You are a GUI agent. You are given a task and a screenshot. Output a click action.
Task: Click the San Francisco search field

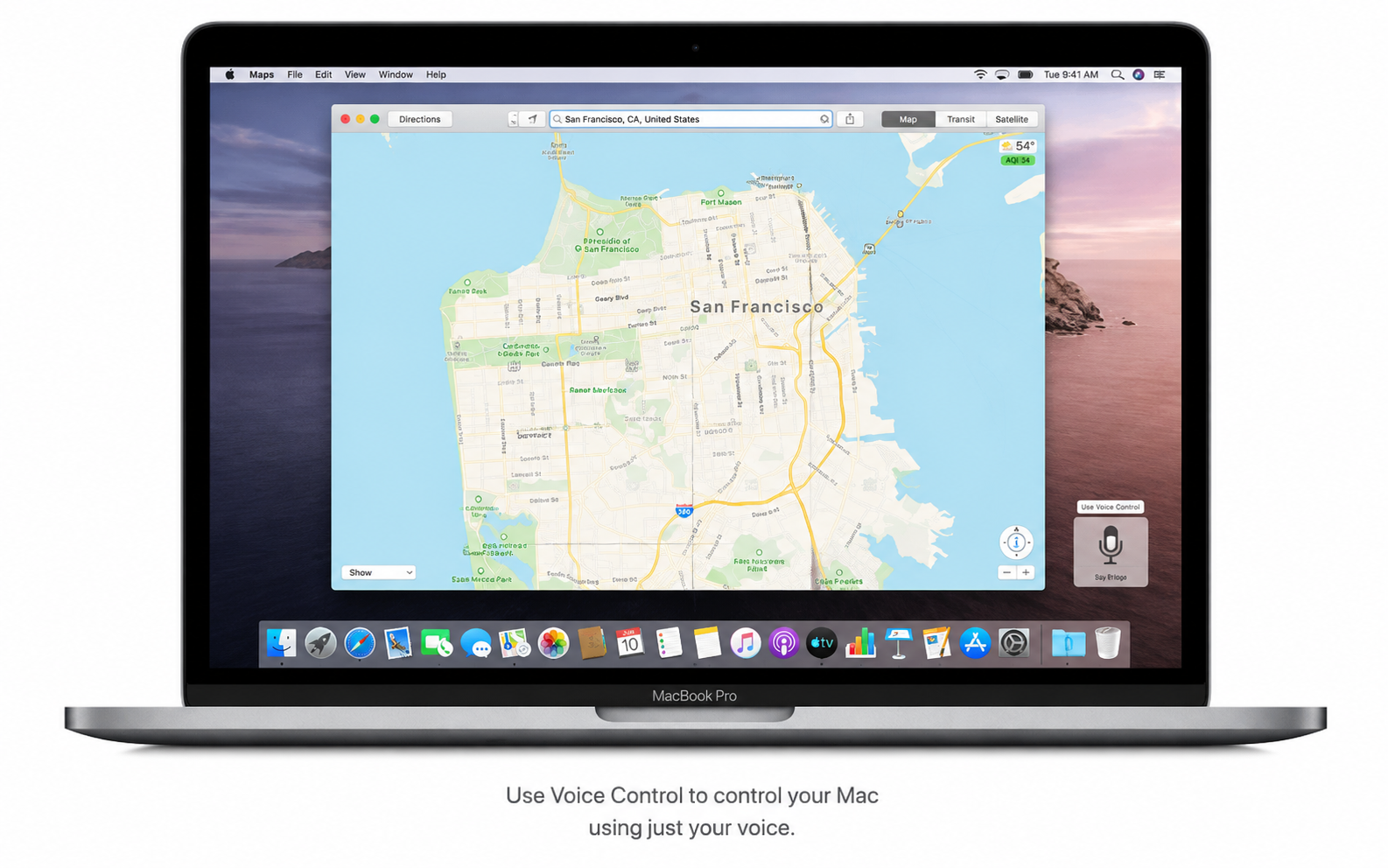click(690, 119)
